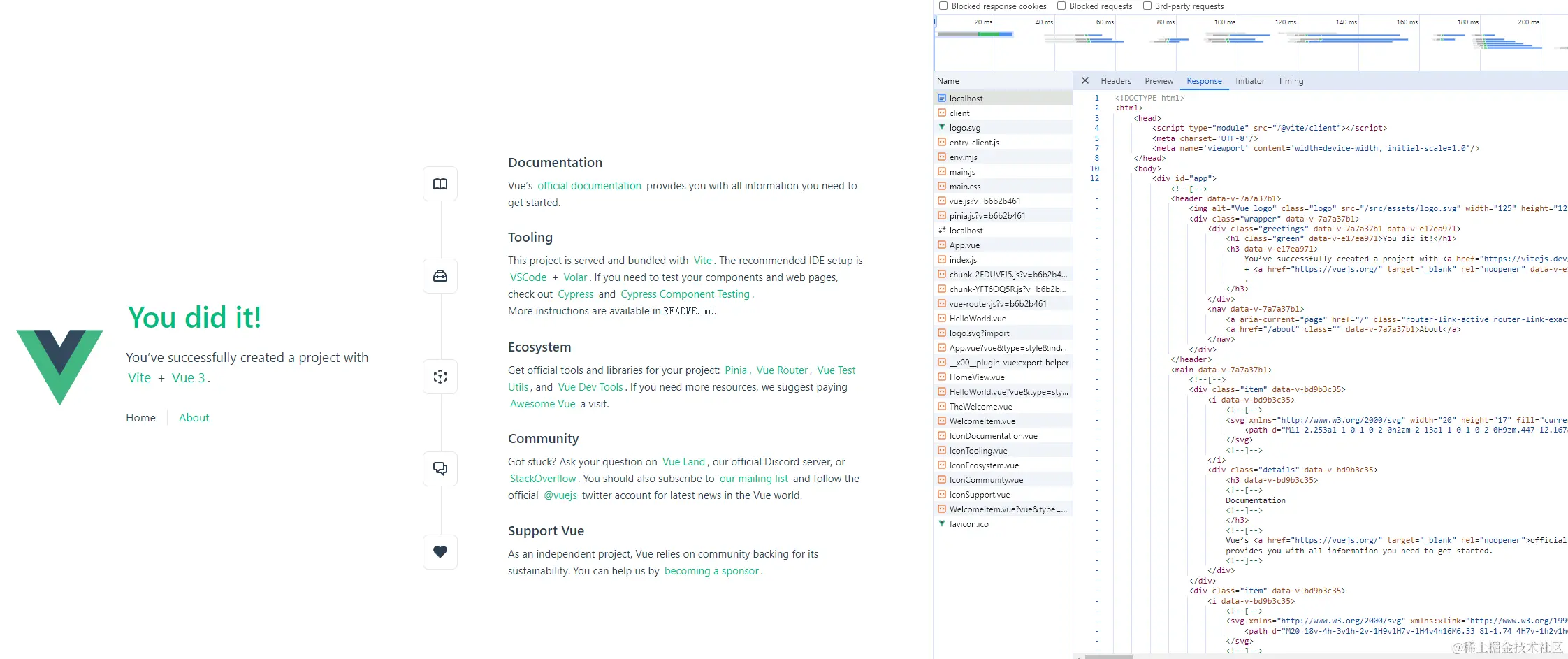Screen dimensions: 1568x659
Task: Select the main.css request
Action: (x=1003, y=187)
